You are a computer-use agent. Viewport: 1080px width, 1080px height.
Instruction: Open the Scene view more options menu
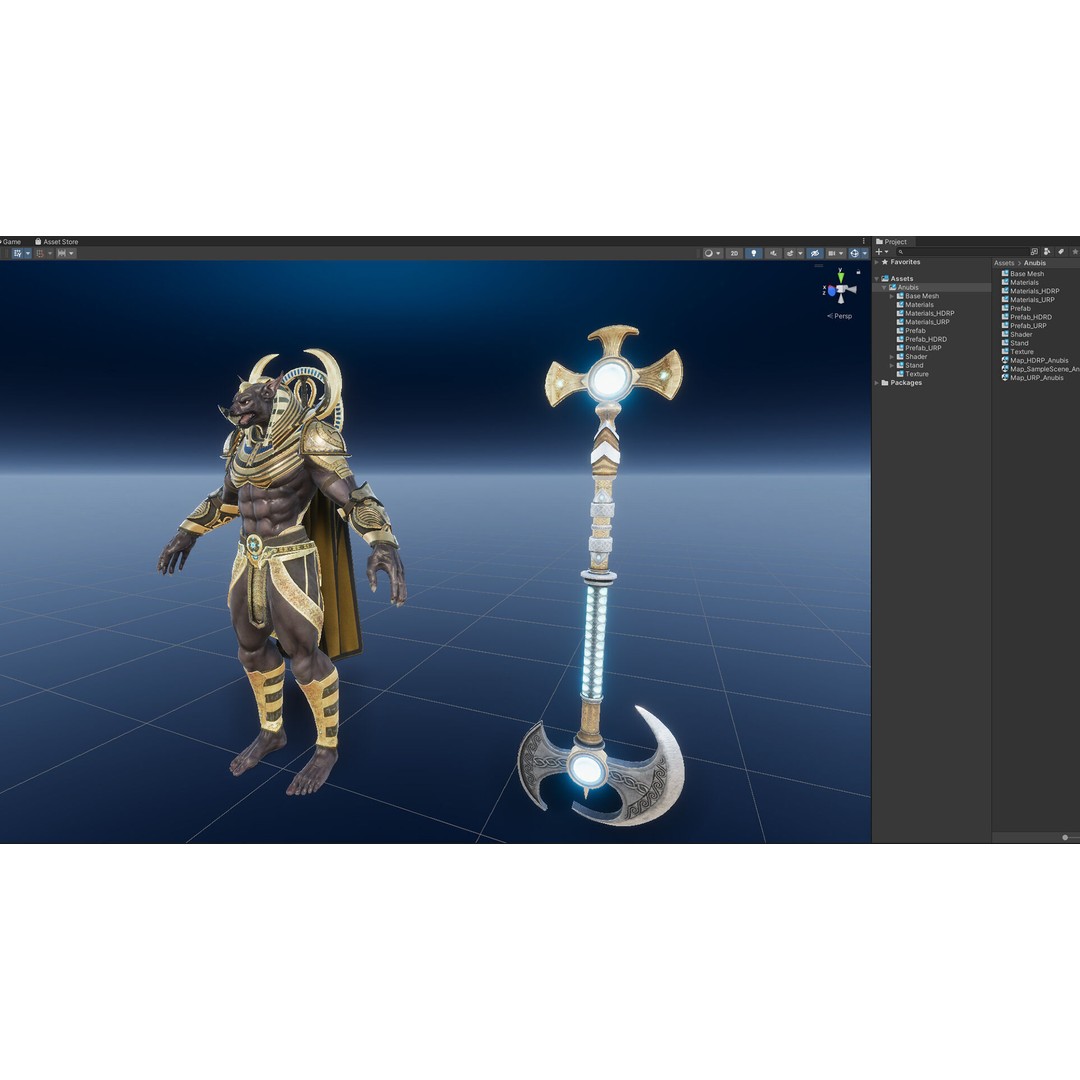[864, 242]
